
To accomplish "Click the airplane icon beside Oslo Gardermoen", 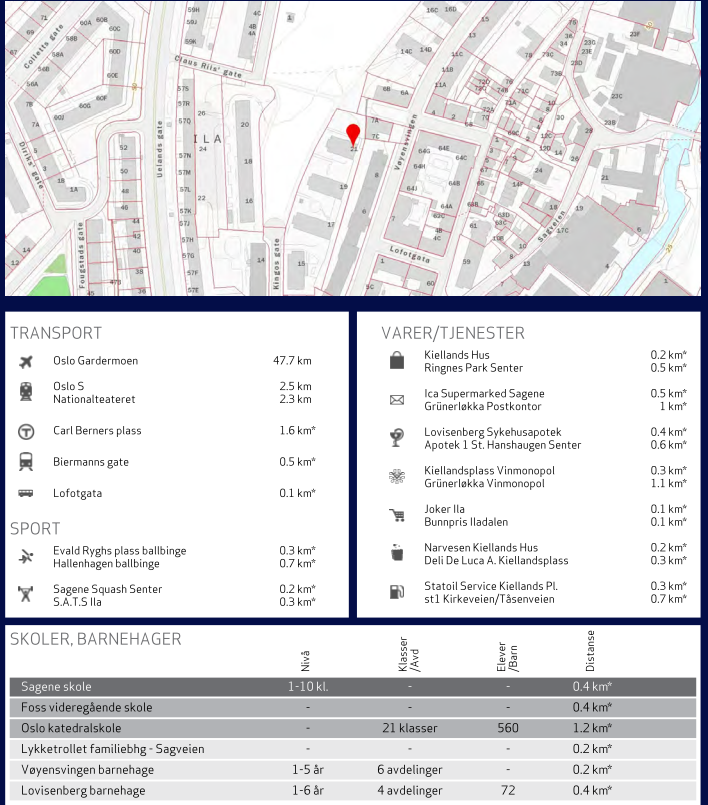I will point(26,361).
